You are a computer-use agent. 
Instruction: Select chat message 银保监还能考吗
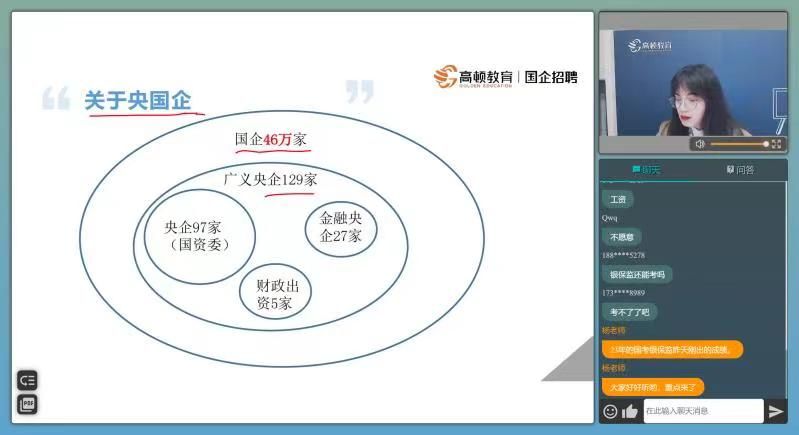(x=637, y=274)
